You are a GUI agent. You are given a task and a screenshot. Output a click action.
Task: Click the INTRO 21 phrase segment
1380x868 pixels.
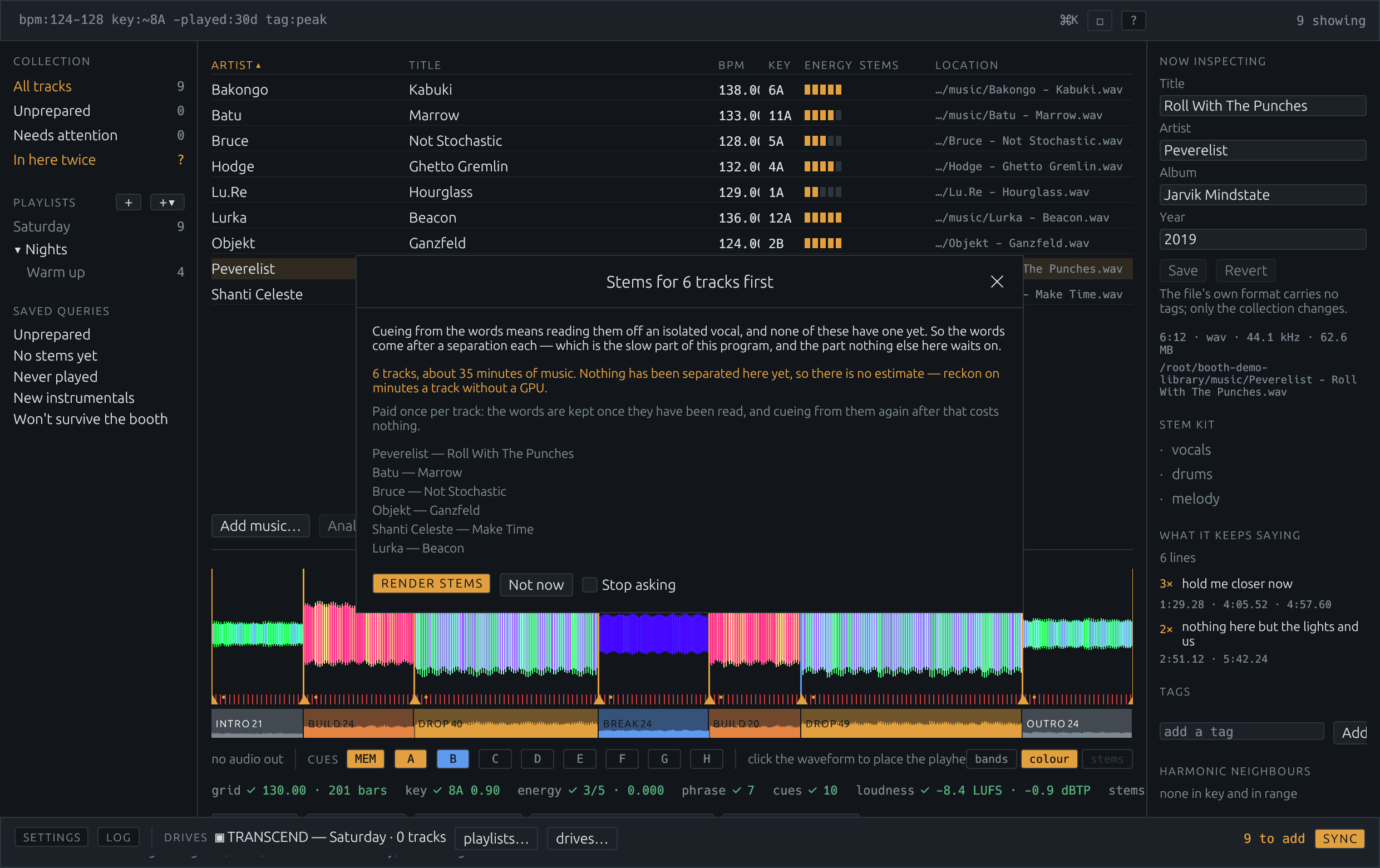pos(257,724)
